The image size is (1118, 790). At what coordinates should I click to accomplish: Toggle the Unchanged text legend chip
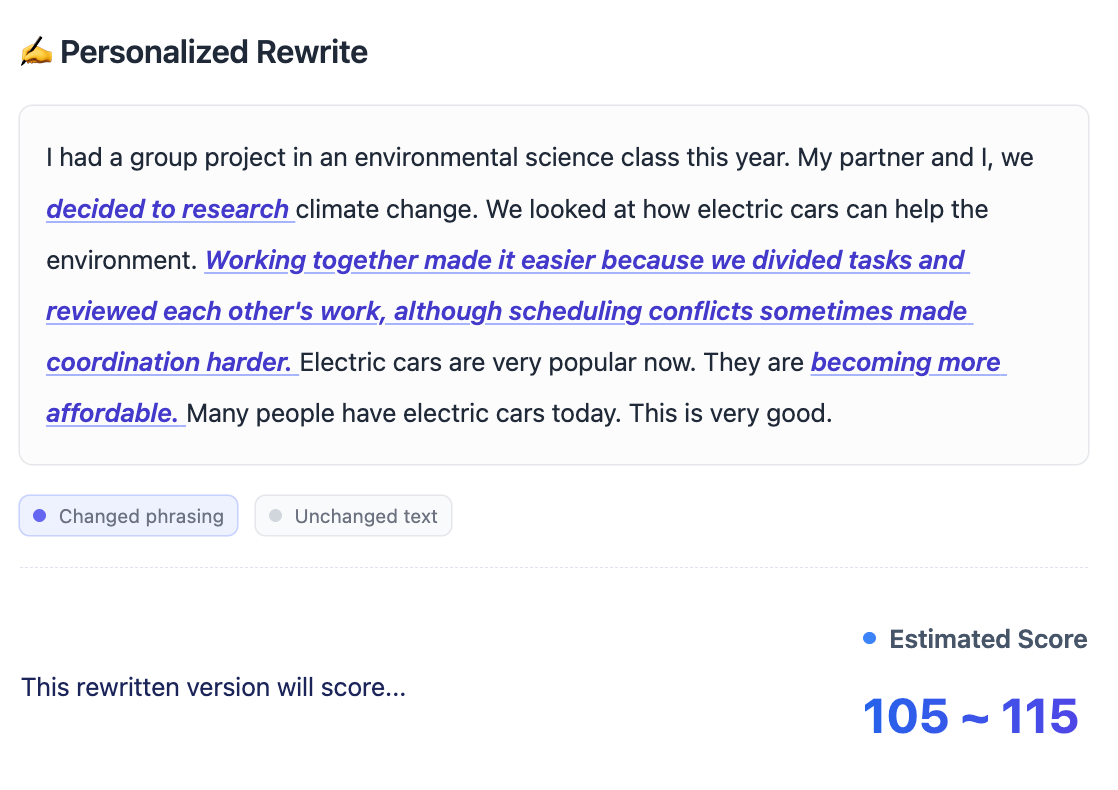pyautogui.click(x=353, y=516)
